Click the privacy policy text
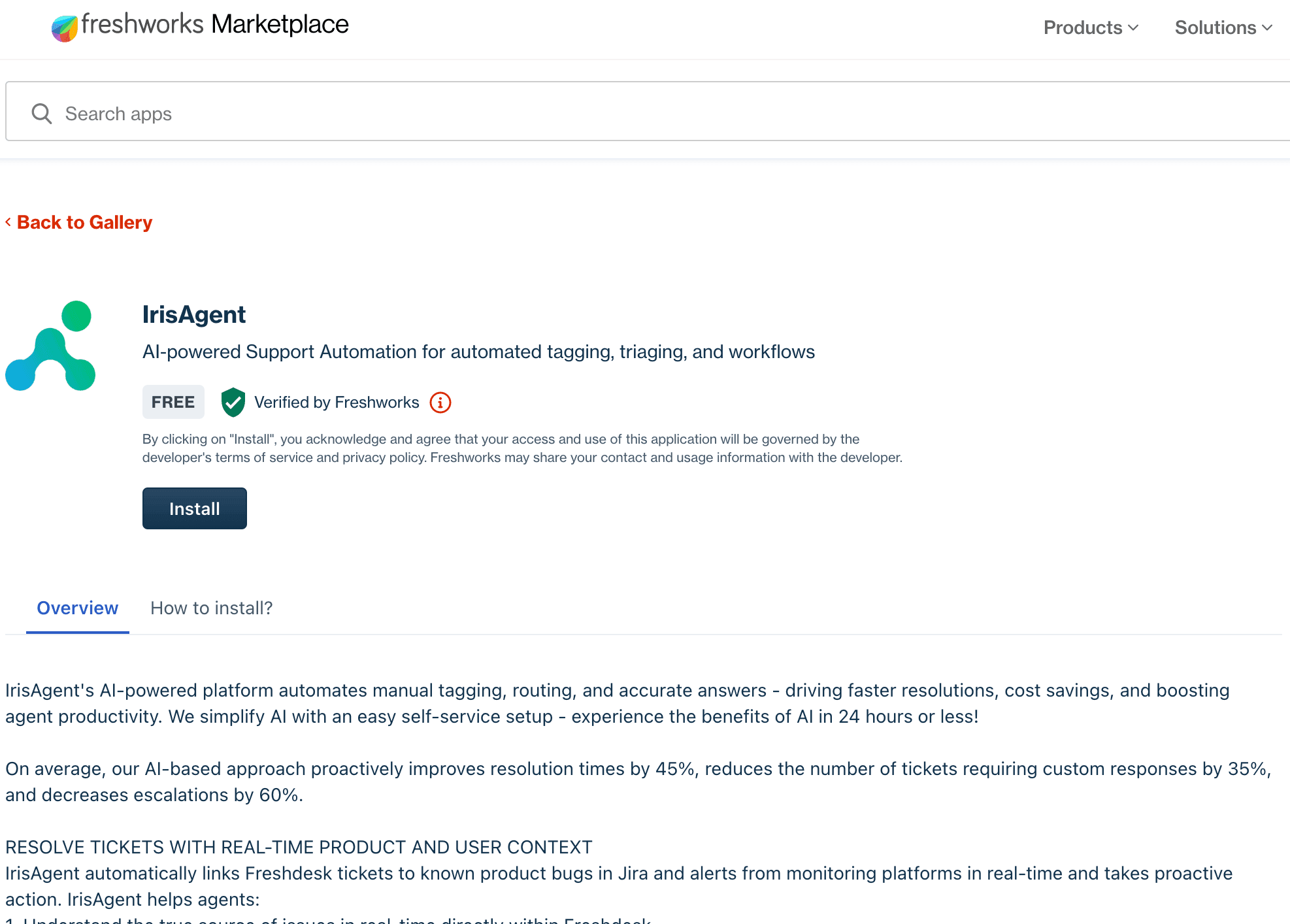This screenshot has width=1290, height=924. pos(382,457)
